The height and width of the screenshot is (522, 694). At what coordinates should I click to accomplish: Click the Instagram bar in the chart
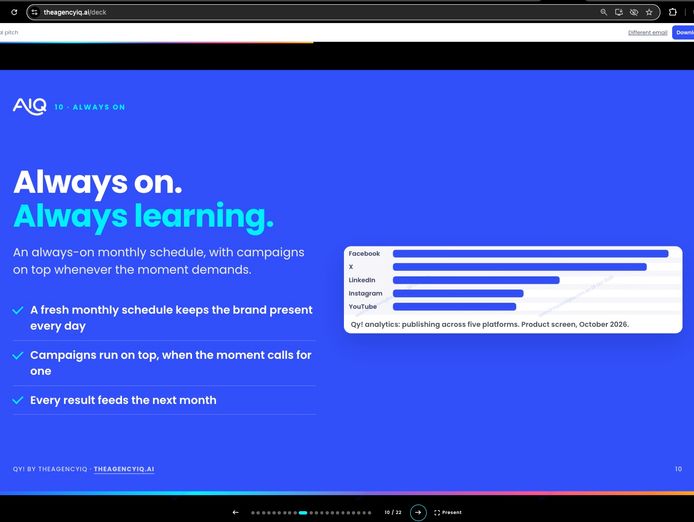pyautogui.click(x=458, y=294)
